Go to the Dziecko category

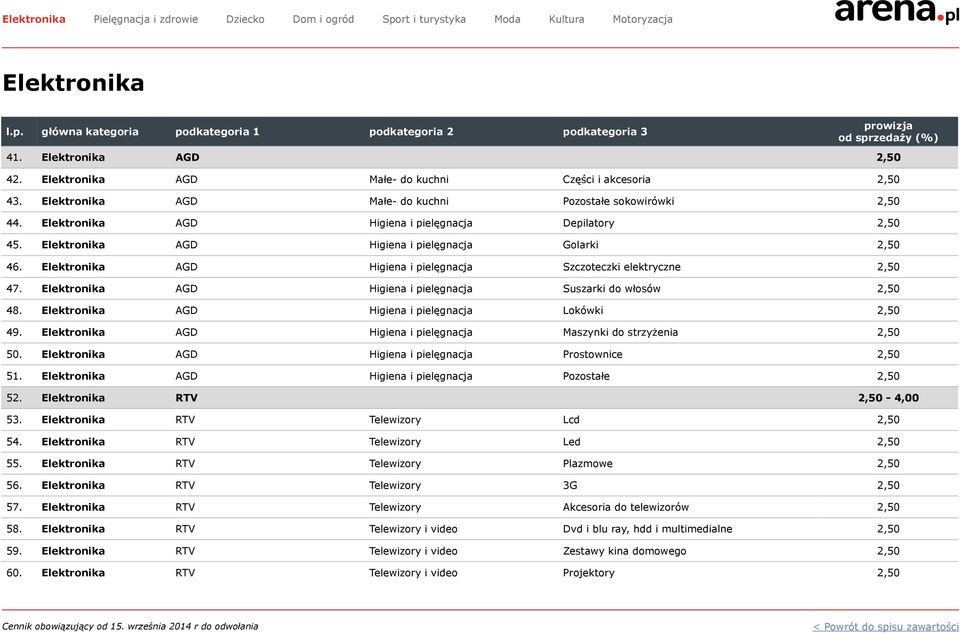point(245,19)
